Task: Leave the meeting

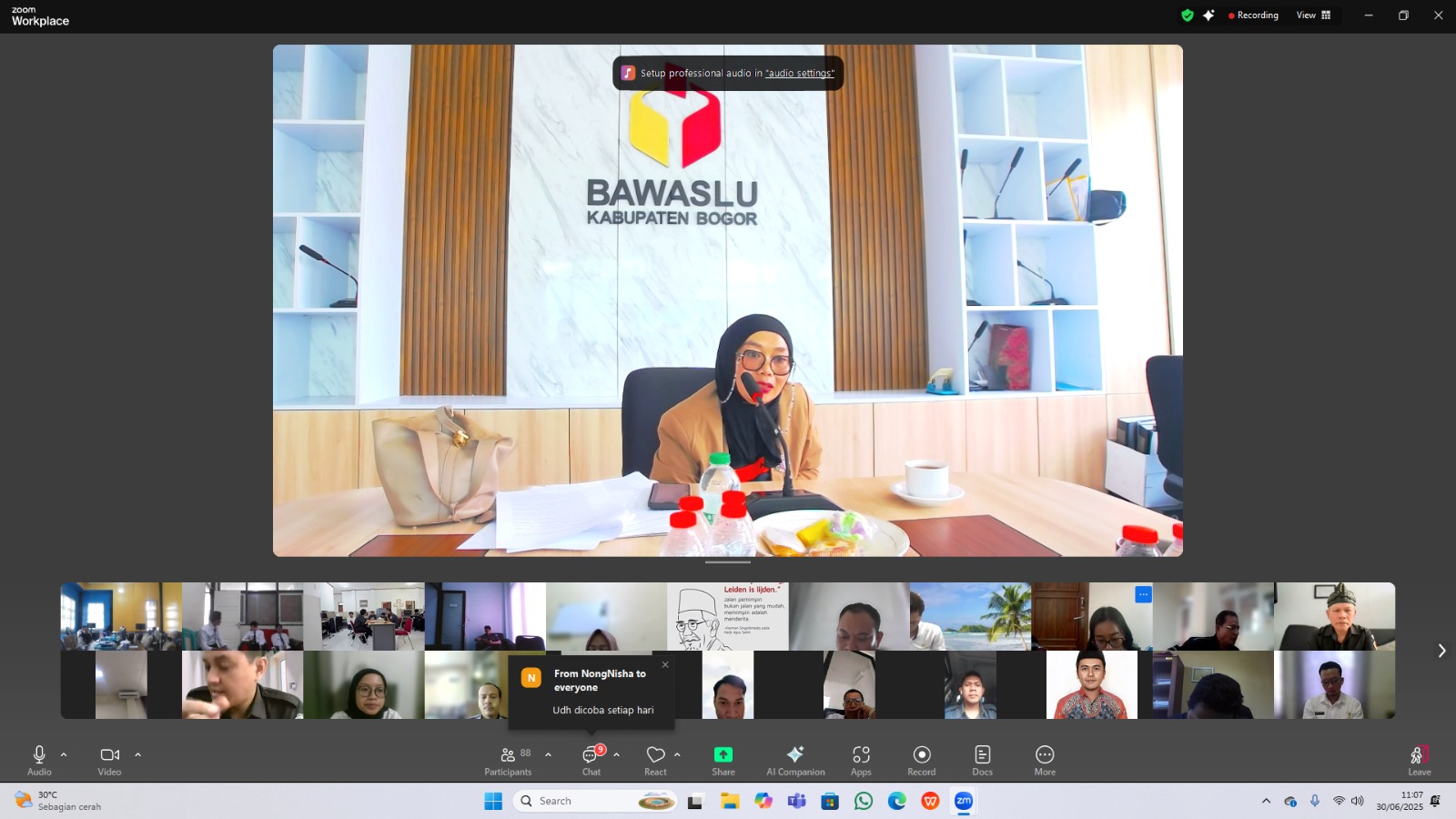Action: tap(1419, 760)
